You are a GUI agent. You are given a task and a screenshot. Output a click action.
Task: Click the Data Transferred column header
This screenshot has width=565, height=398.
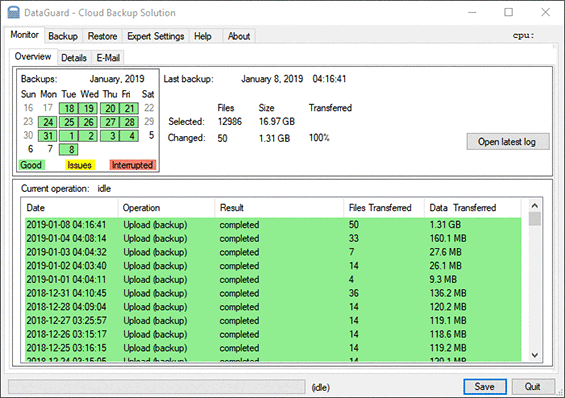point(473,208)
